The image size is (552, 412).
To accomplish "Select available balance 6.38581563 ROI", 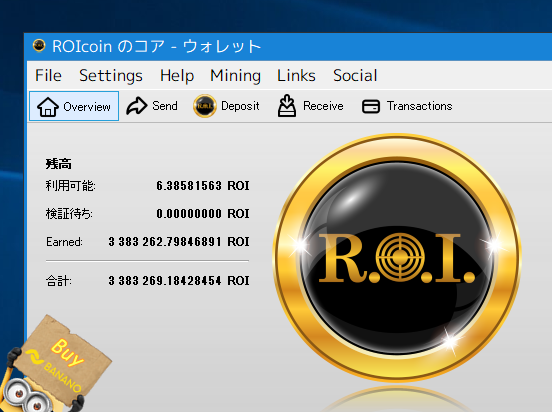I will [203, 186].
